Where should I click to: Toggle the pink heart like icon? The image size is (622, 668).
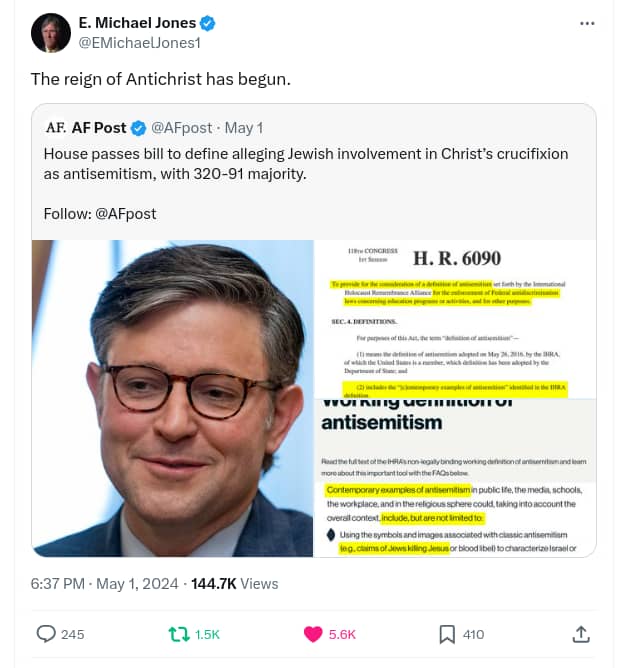tap(313, 634)
